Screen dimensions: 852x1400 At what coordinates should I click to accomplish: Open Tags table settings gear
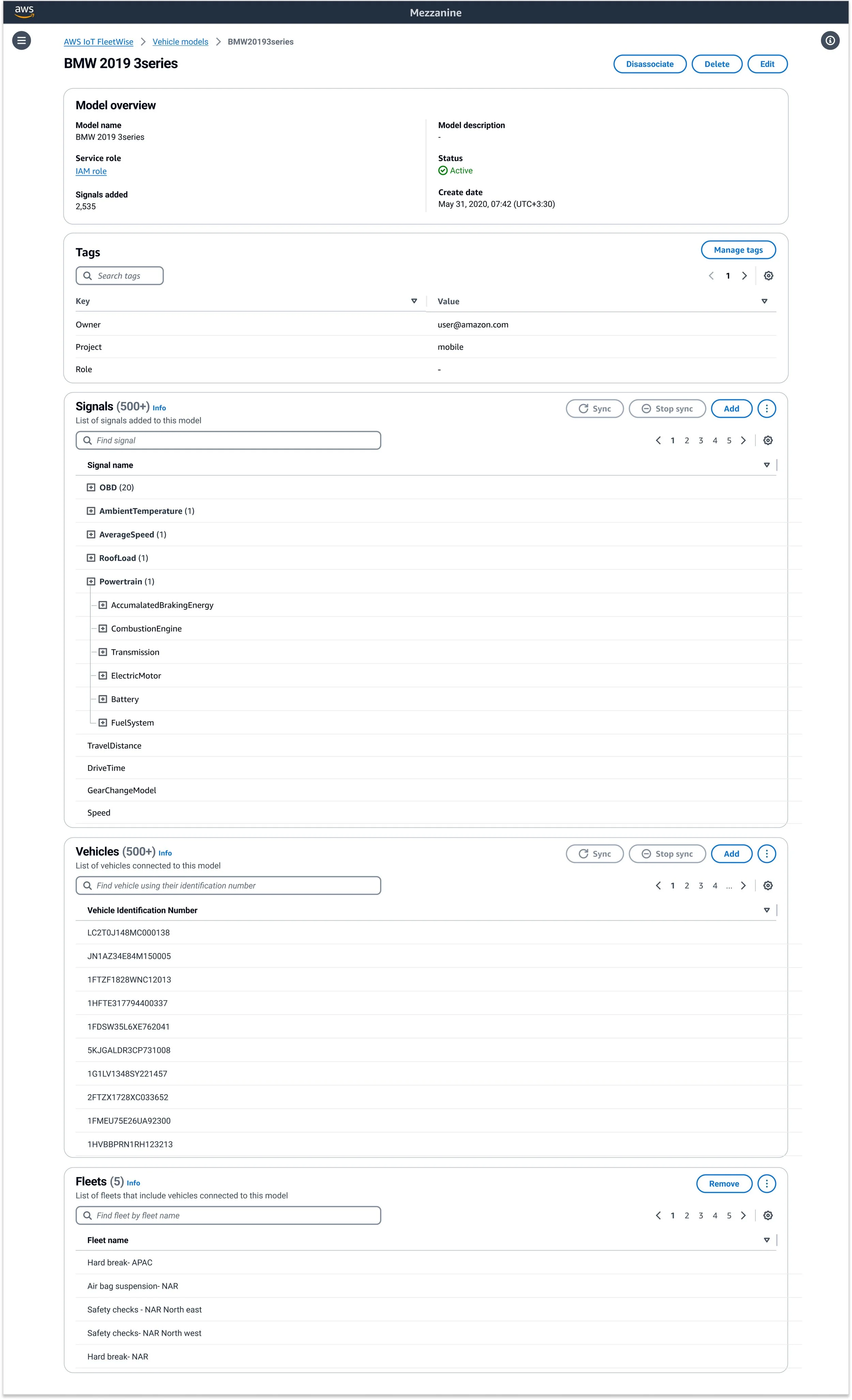click(768, 275)
